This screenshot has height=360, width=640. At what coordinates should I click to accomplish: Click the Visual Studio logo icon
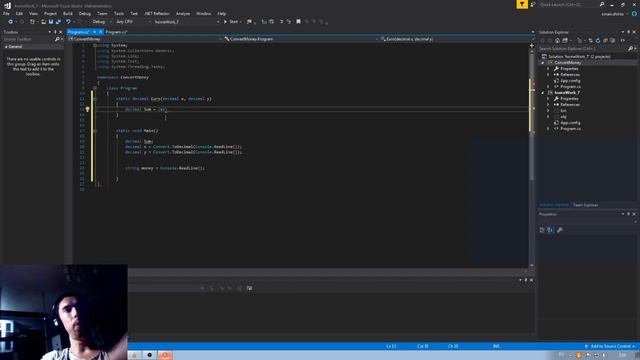(x=7, y=5)
